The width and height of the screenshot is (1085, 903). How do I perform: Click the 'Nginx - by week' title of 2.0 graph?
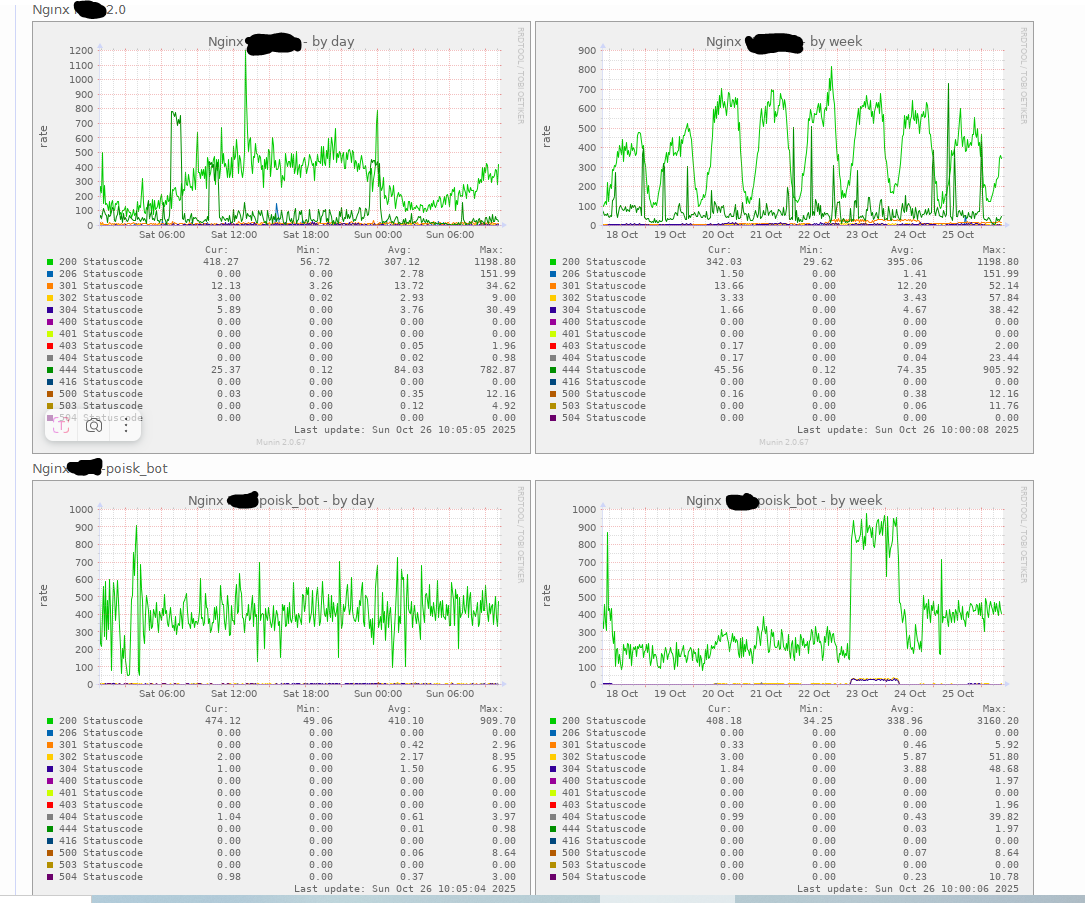(784, 41)
